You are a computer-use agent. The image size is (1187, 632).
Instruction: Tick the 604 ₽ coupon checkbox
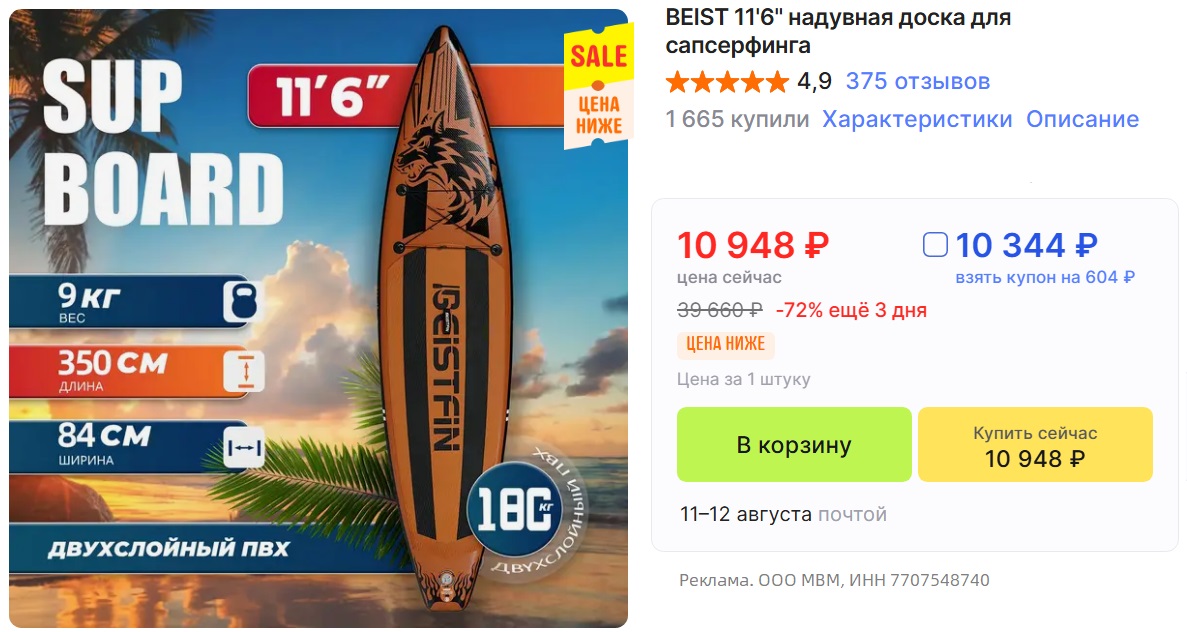tap(935, 245)
